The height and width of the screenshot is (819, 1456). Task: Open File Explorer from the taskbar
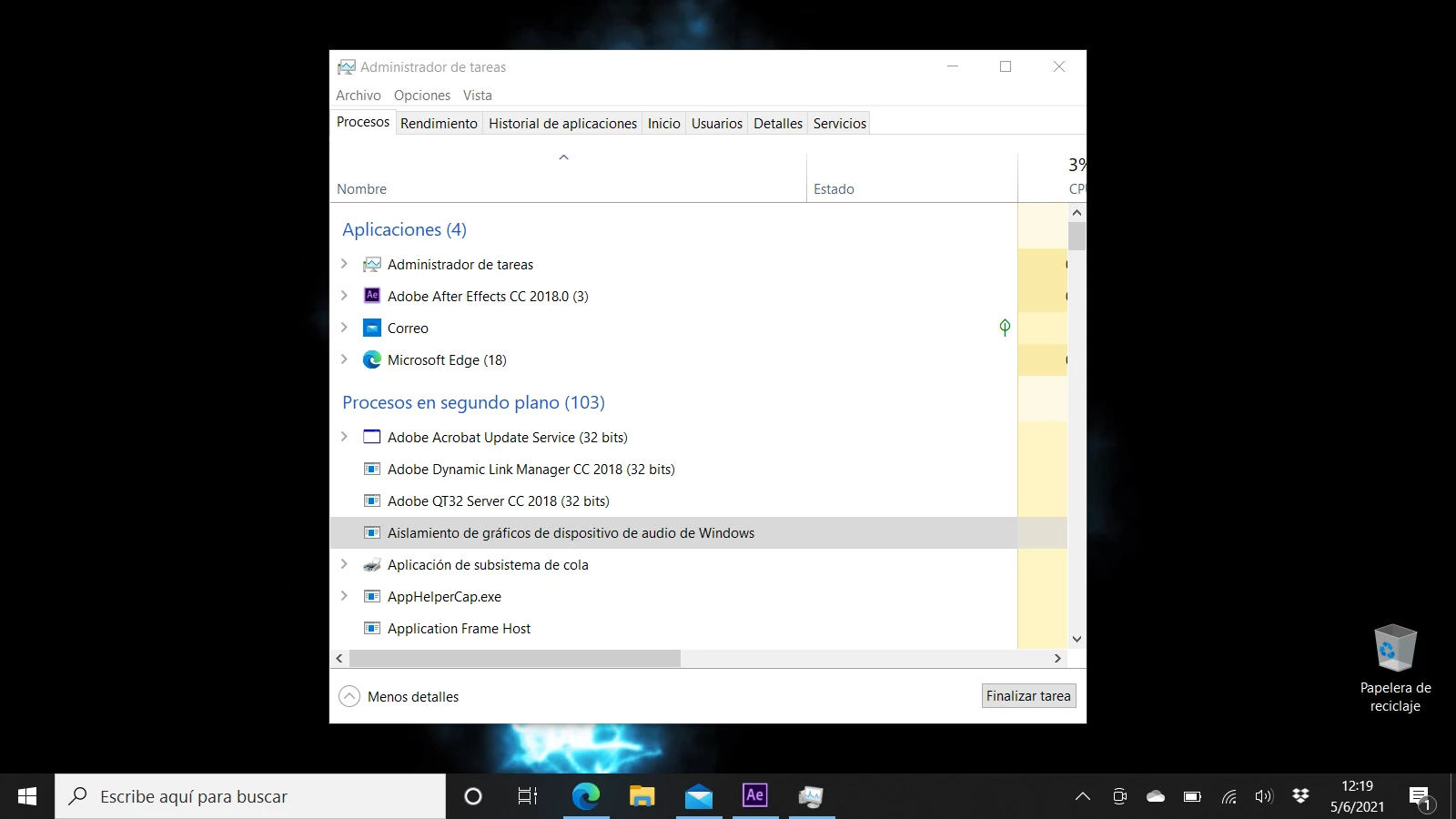click(642, 796)
